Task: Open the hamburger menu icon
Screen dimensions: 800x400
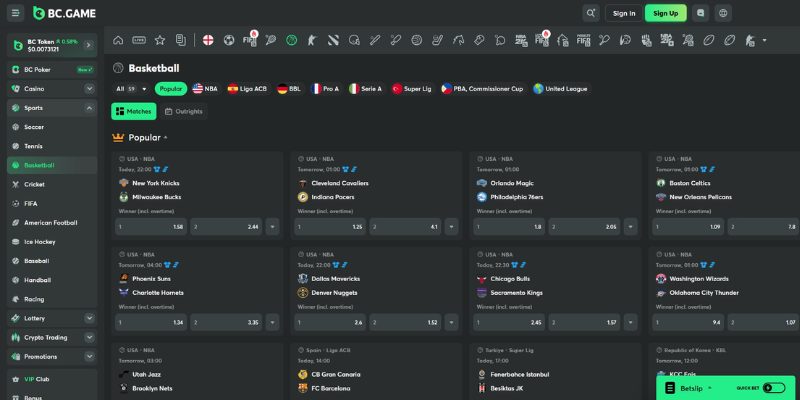Action: point(15,13)
